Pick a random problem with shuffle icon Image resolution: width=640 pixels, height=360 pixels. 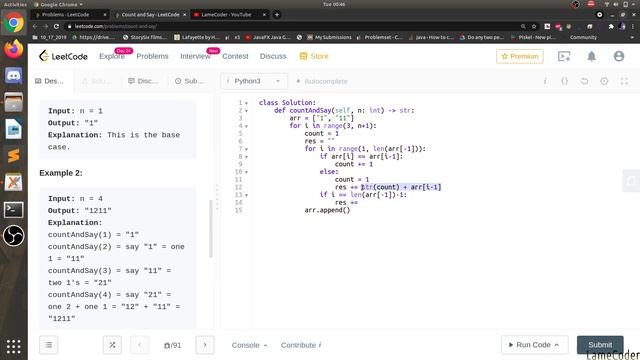[x=112, y=345]
